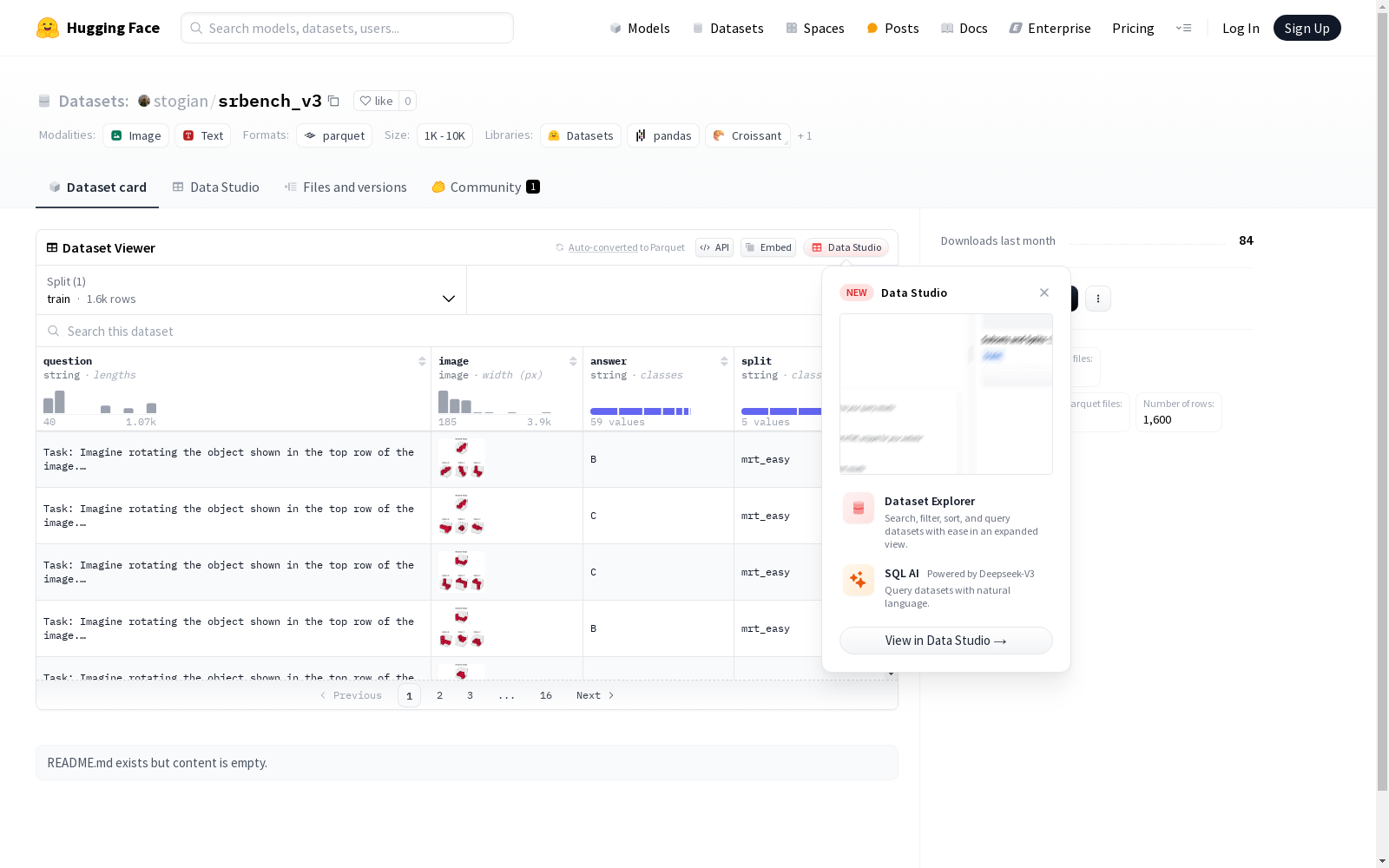Viewport: 1389px width, 868px height.
Task: Sort the question column
Action: (422, 361)
